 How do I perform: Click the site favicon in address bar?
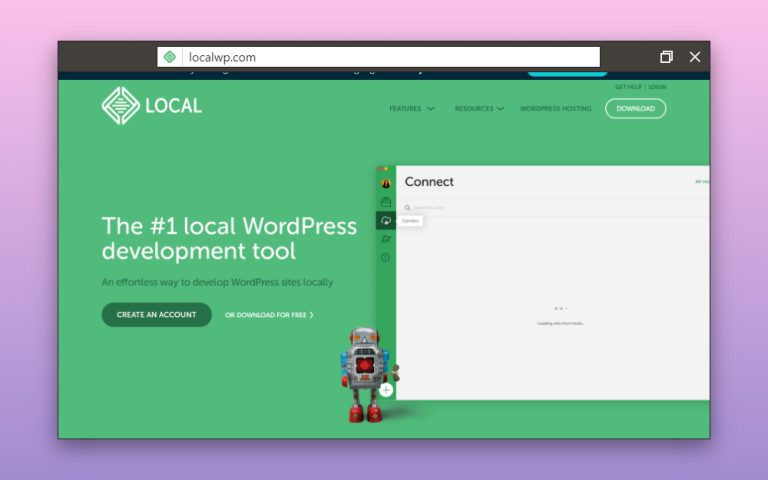[170, 57]
